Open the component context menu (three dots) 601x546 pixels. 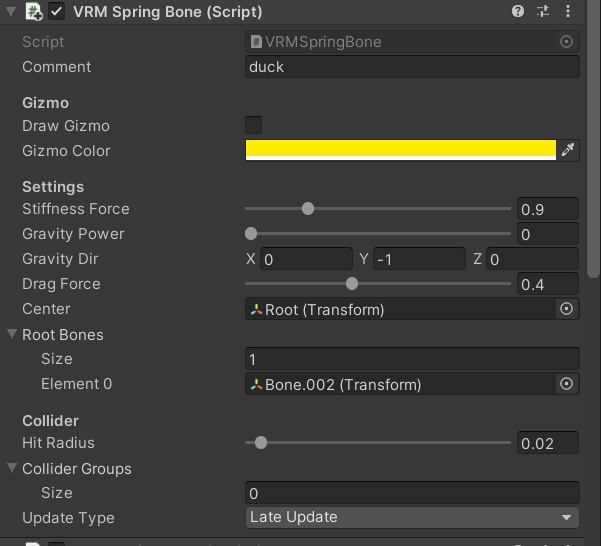coord(568,12)
